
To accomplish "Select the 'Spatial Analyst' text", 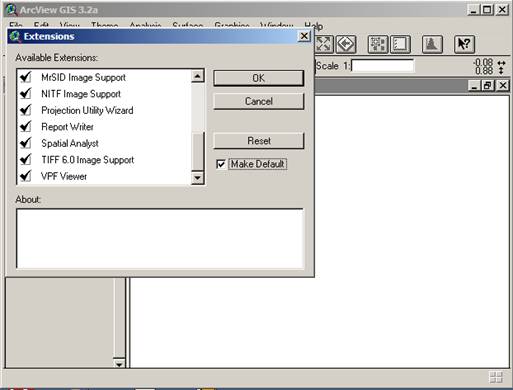I will pos(70,143).
